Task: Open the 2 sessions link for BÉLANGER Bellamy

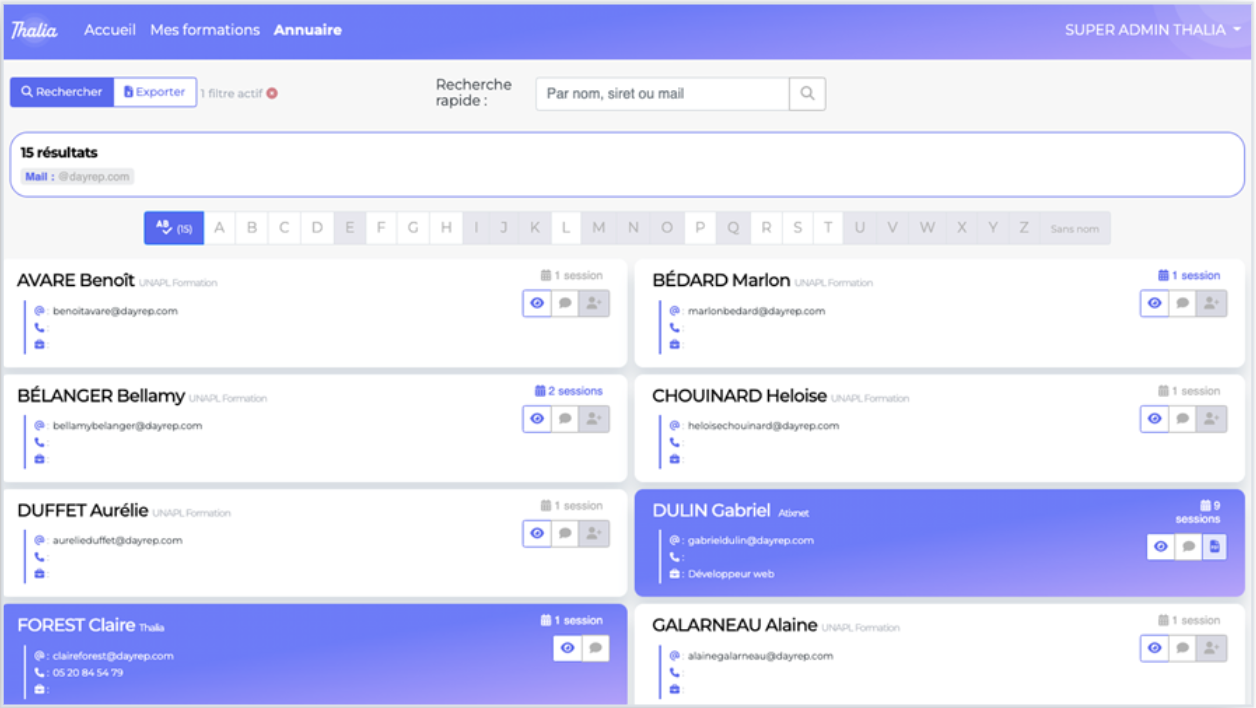Action: tap(570, 390)
